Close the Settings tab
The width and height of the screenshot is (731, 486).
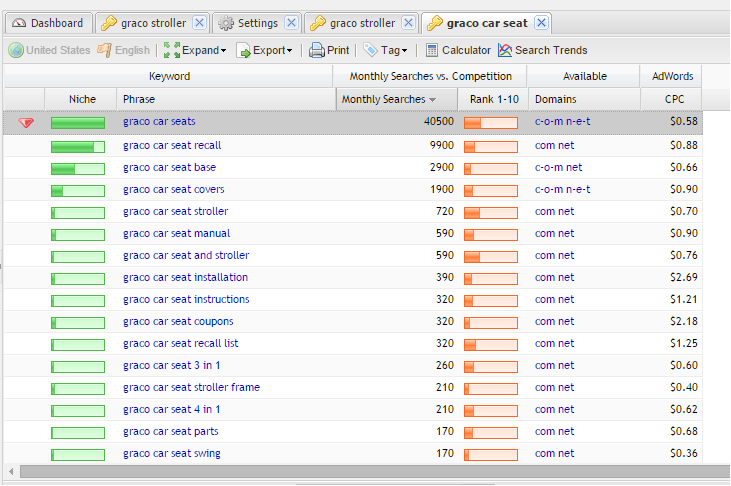(x=291, y=22)
